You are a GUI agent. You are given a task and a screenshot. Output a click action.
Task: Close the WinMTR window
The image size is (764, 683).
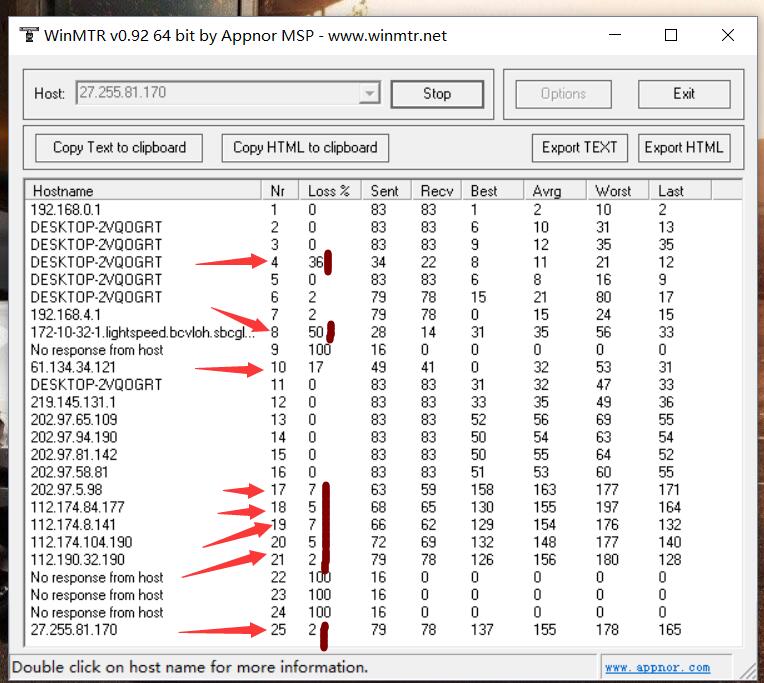[x=728, y=35]
